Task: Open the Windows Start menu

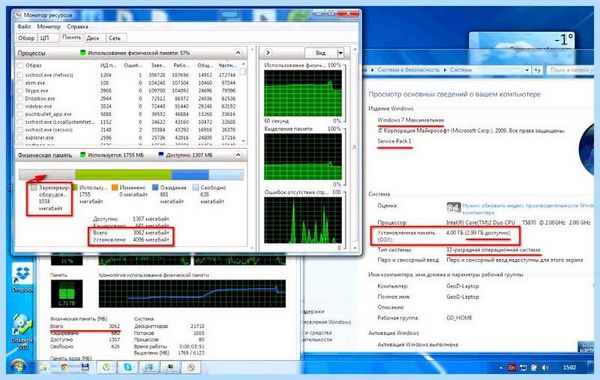Action: tap(18, 367)
